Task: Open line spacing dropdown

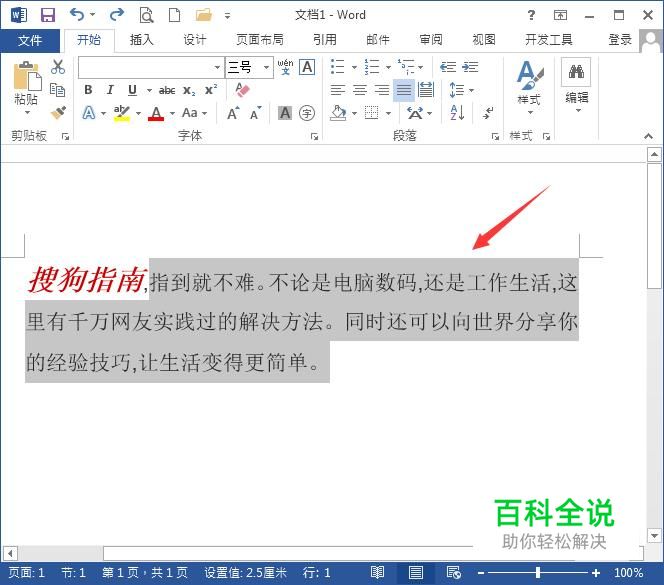Action: (x=461, y=90)
